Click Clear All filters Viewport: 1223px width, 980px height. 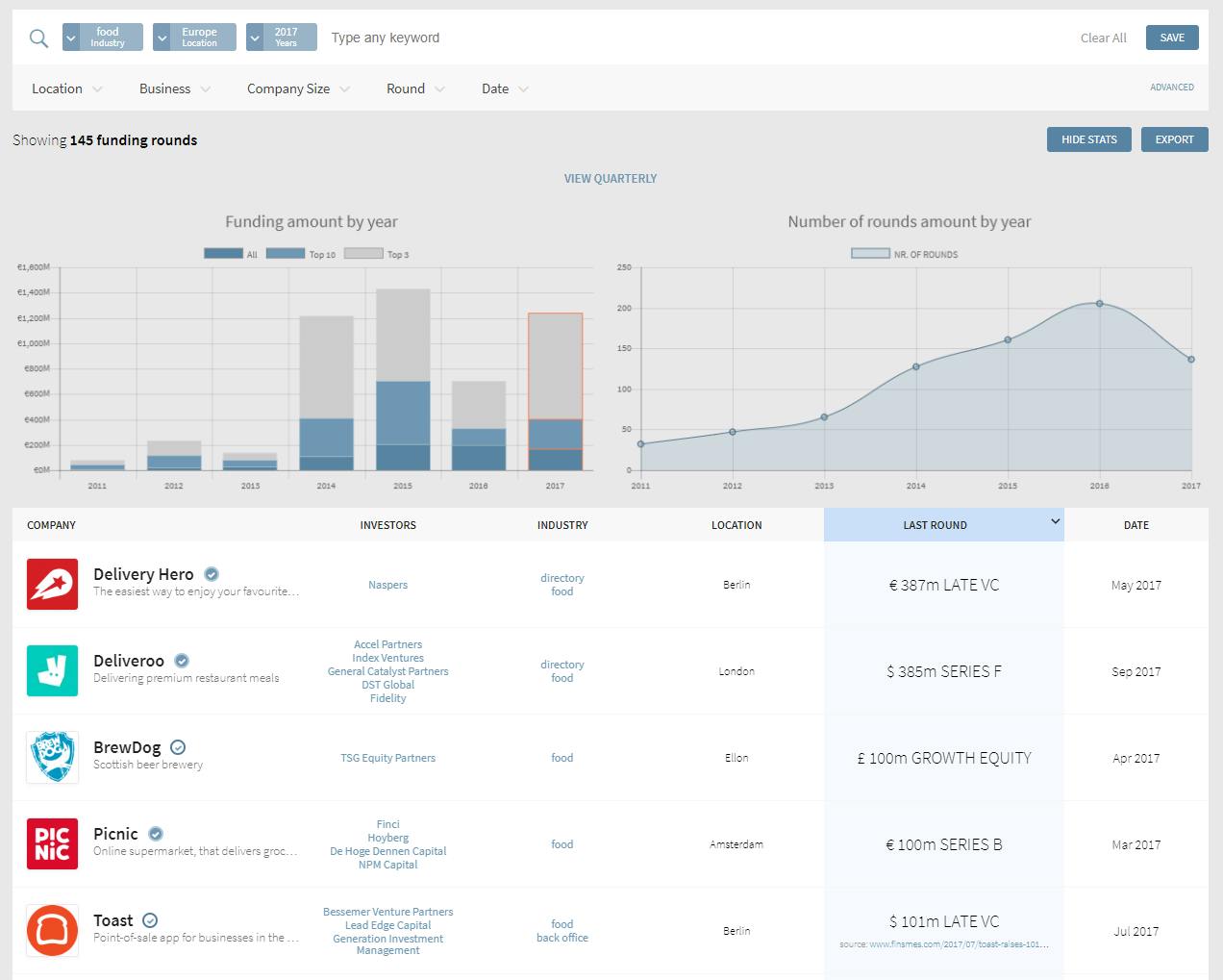pyautogui.click(x=1103, y=38)
